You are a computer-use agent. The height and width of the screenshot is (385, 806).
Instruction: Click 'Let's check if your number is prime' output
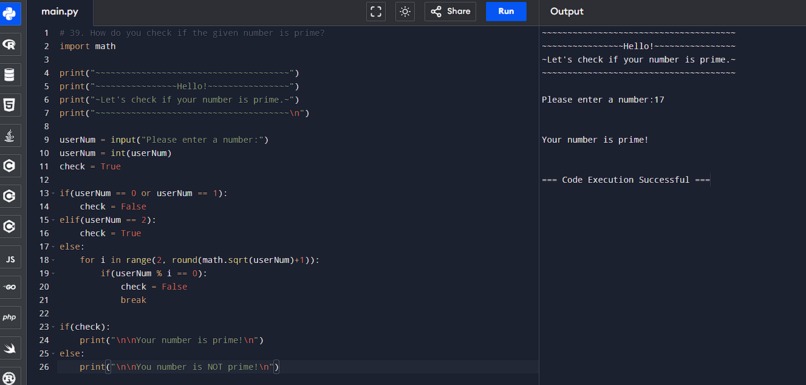638,60
